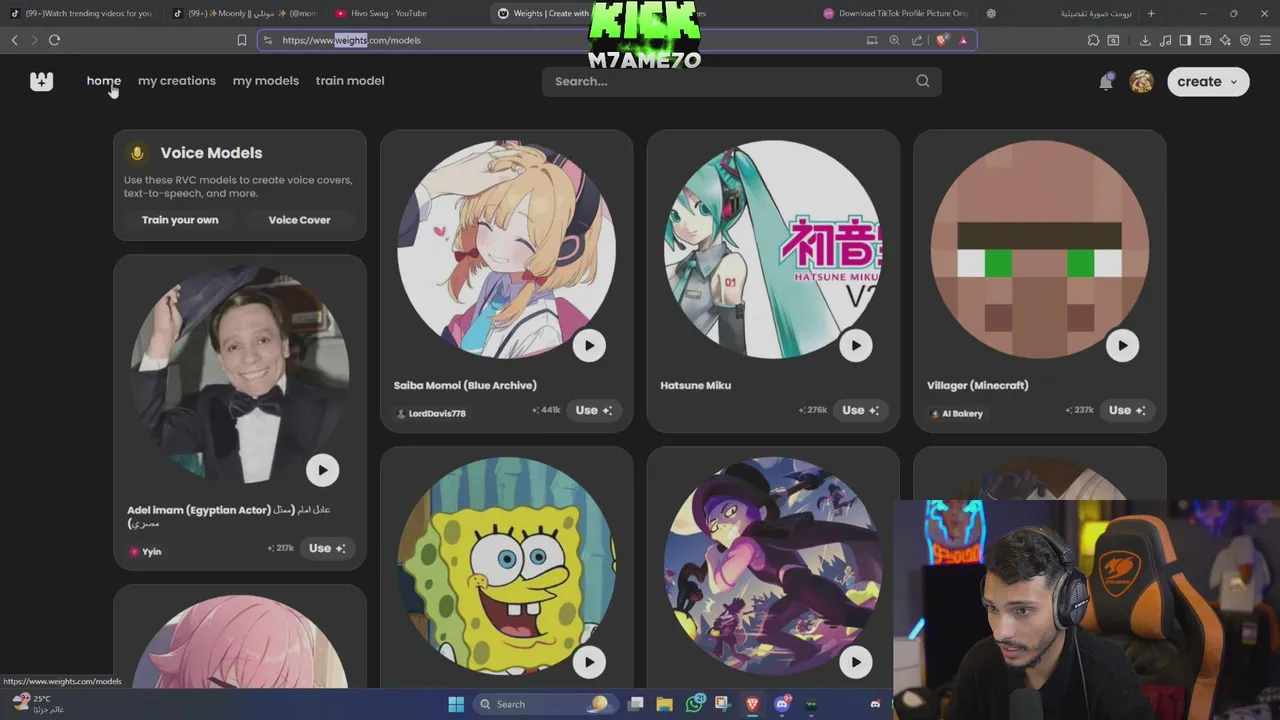
Task: Open the media control music icon
Action: 1165,40
